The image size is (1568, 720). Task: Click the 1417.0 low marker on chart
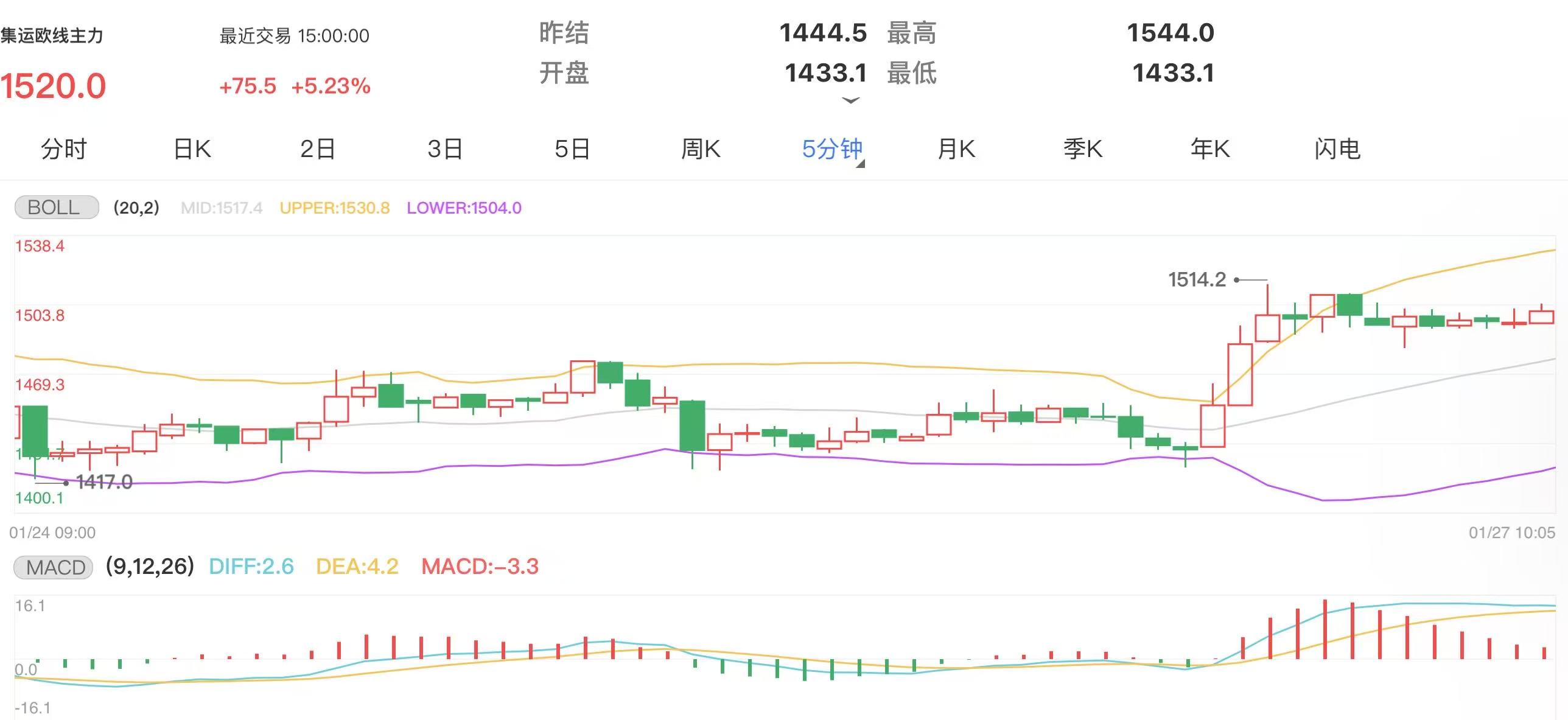pyautogui.click(x=105, y=482)
